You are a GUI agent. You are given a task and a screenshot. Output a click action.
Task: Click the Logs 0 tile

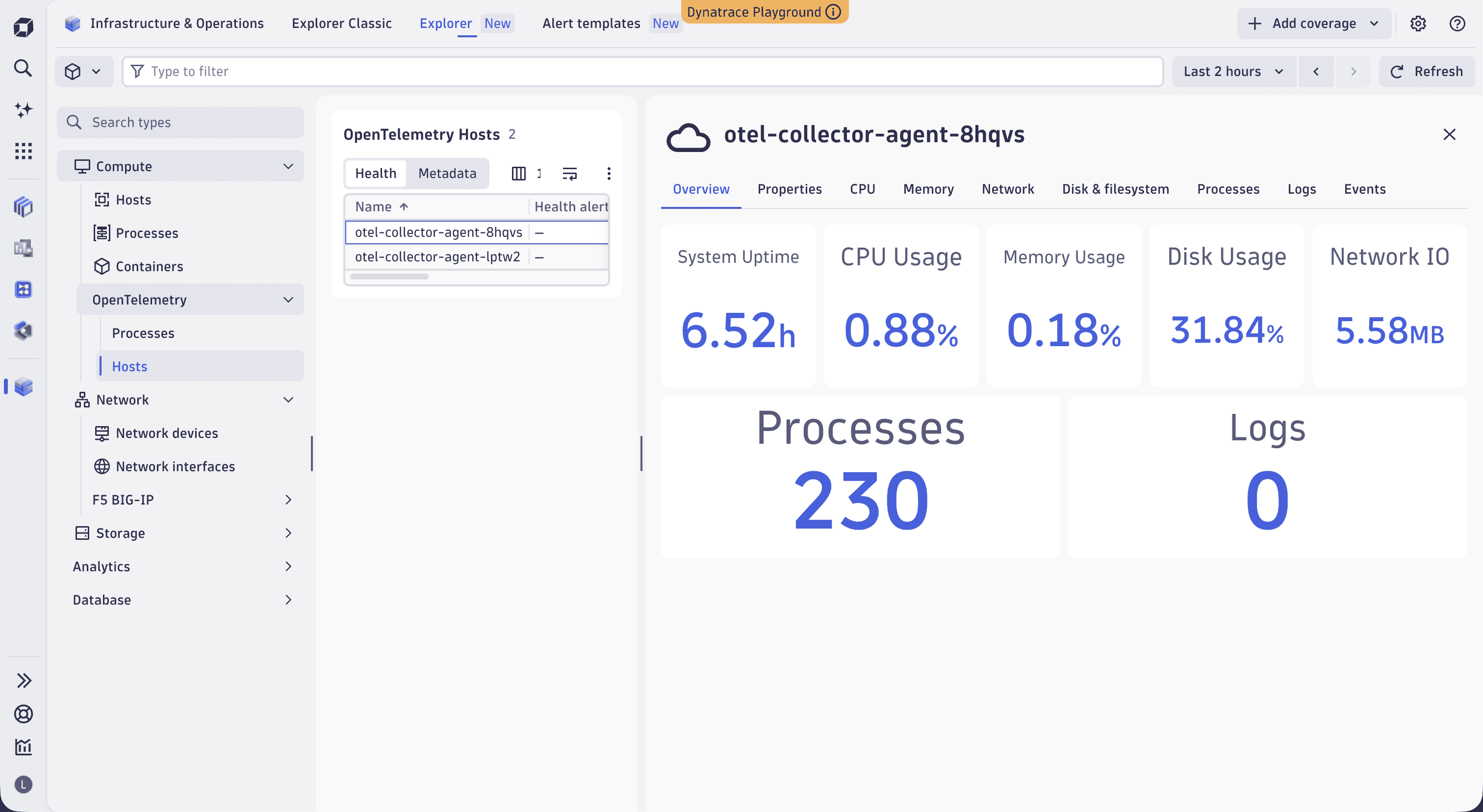pyautogui.click(x=1267, y=477)
